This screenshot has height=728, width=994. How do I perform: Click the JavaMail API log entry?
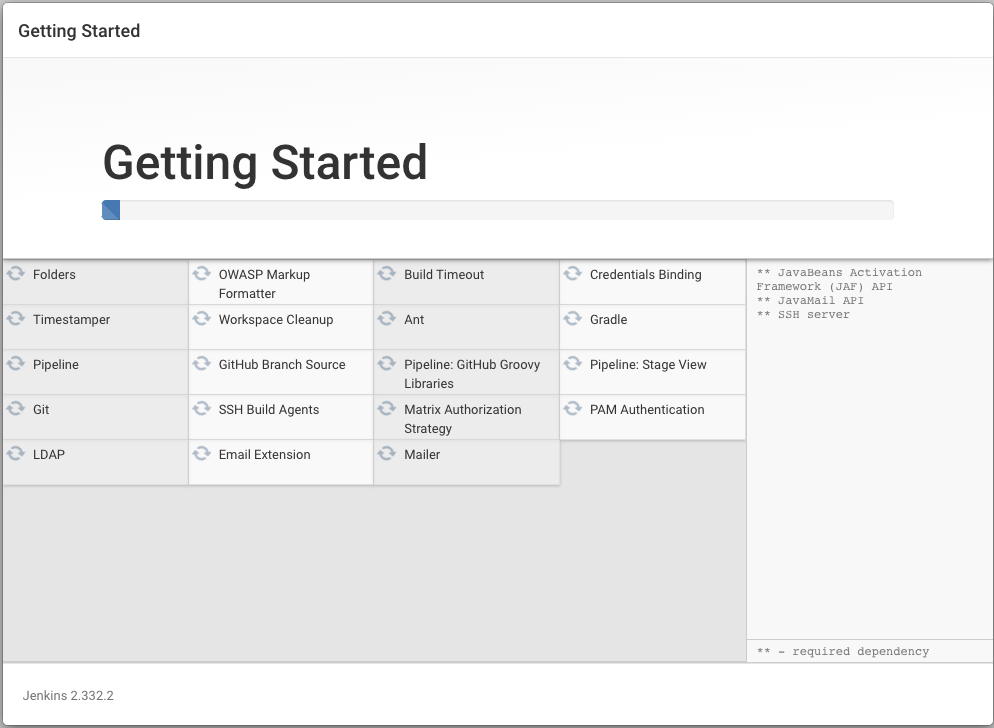[810, 301]
